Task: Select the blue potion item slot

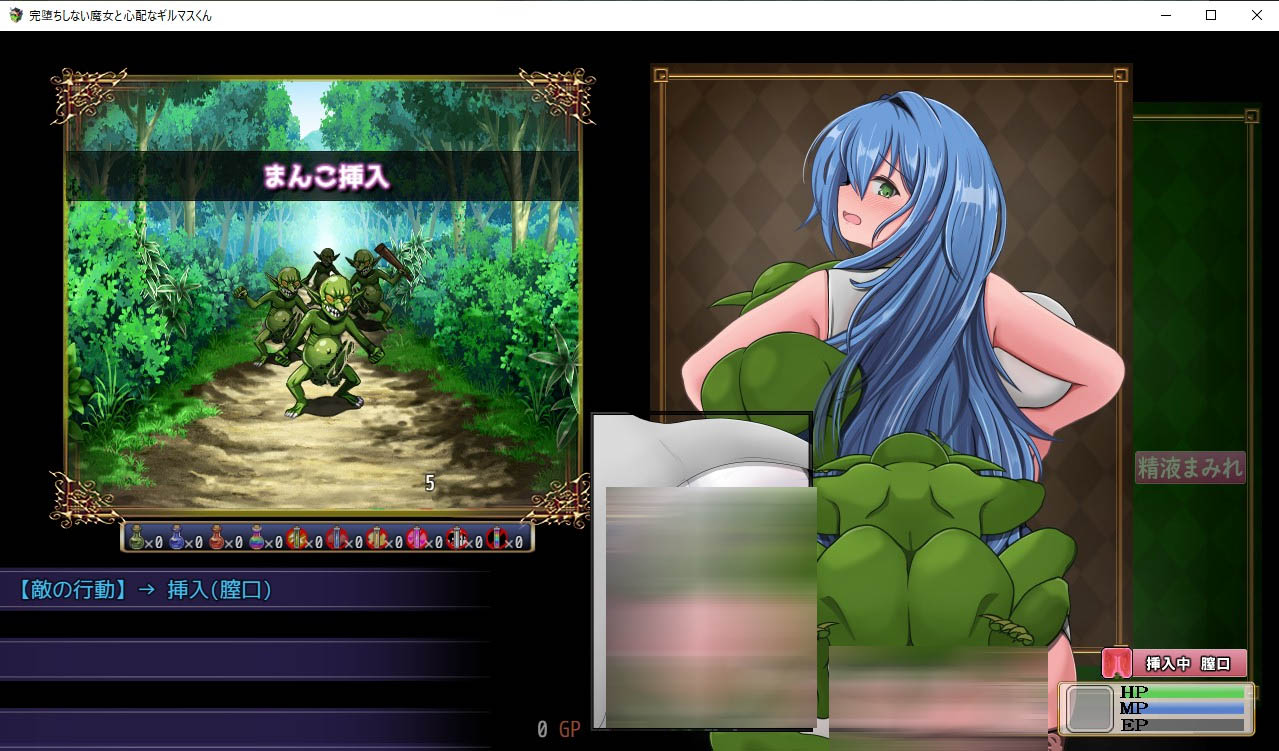Action: click(x=177, y=538)
